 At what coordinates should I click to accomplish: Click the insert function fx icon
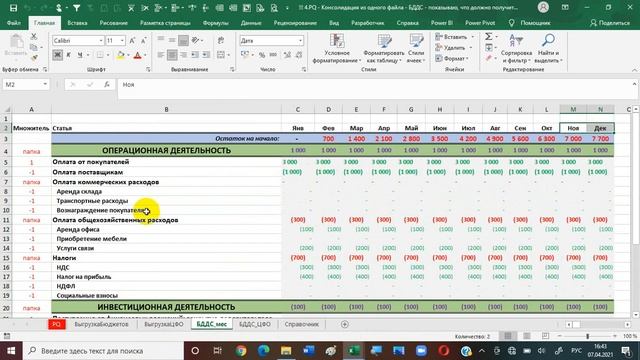point(107,84)
